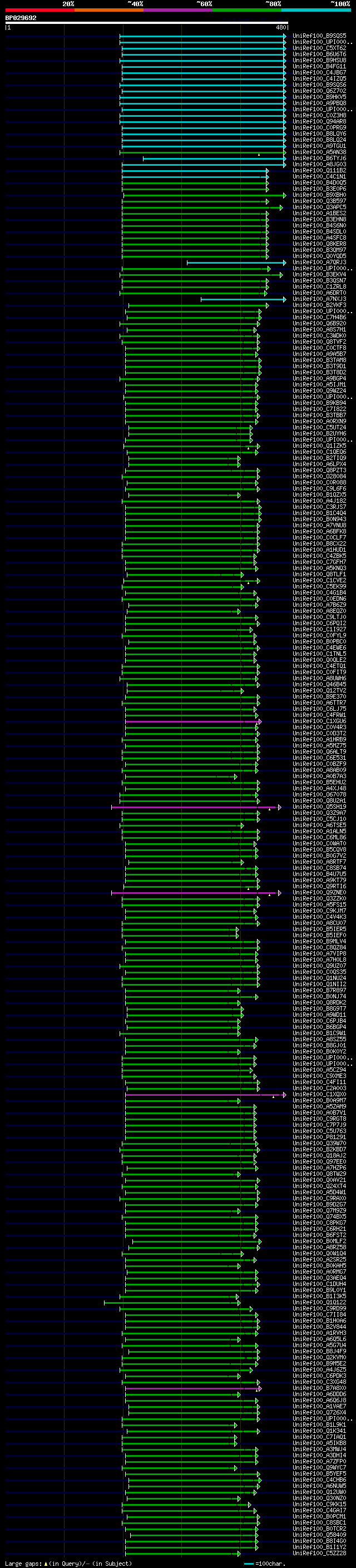This screenshot has width=356, height=1568.
Task: Click the cyan alignment bar for UniRef100_A7QRJ3
Action: coord(236,263)
